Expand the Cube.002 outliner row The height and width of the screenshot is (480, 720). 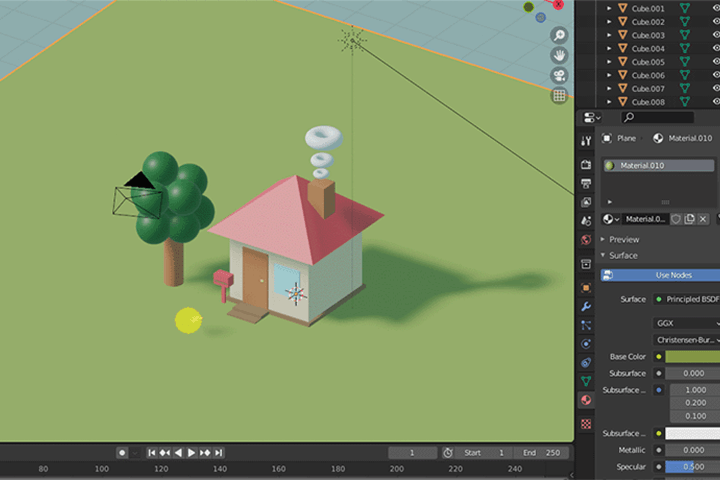point(609,22)
